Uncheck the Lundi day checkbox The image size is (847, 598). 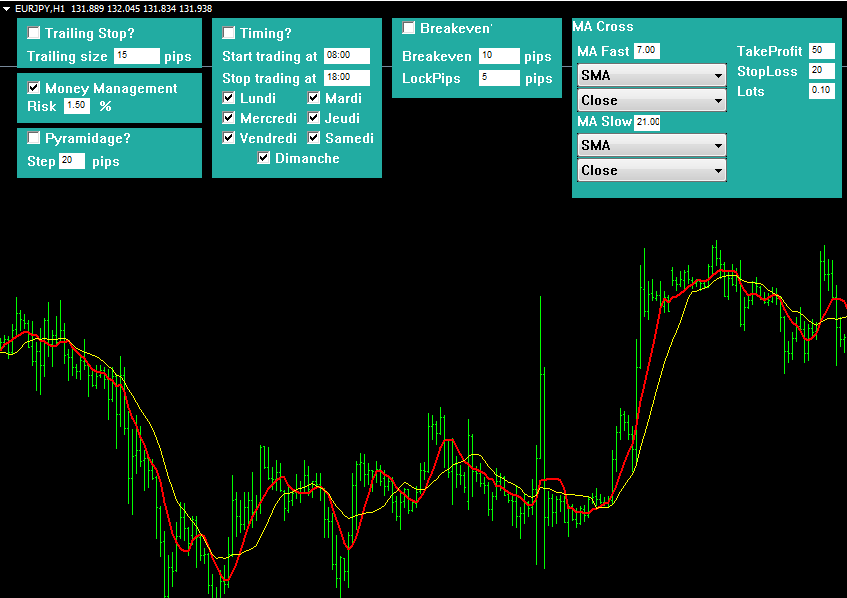(229, 98)
